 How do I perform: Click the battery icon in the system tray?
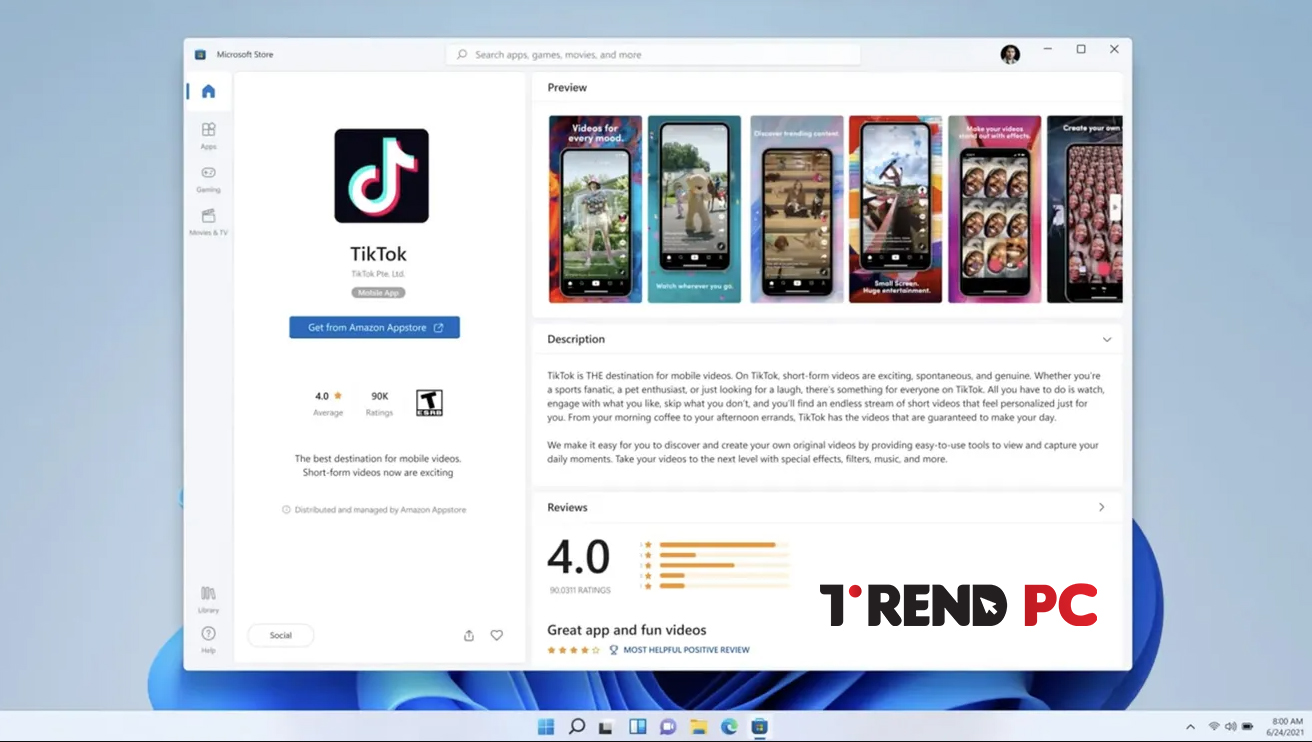(1248, 726)
